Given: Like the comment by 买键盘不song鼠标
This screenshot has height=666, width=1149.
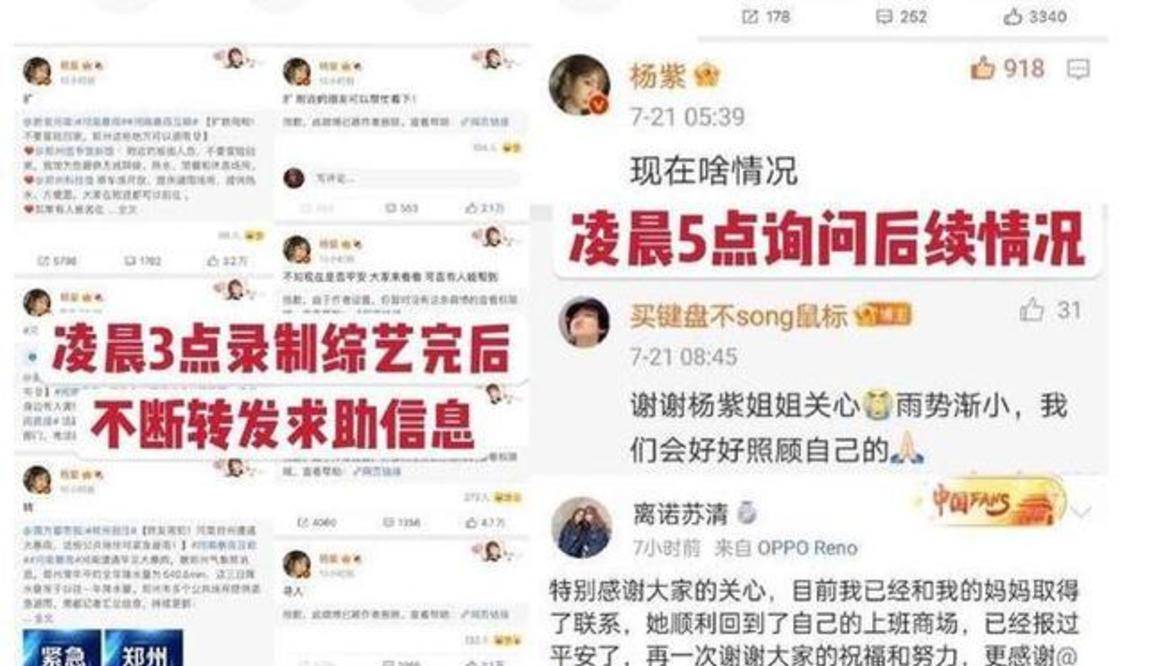Looking at the screenshot, I should click(x=1032, y=310).
